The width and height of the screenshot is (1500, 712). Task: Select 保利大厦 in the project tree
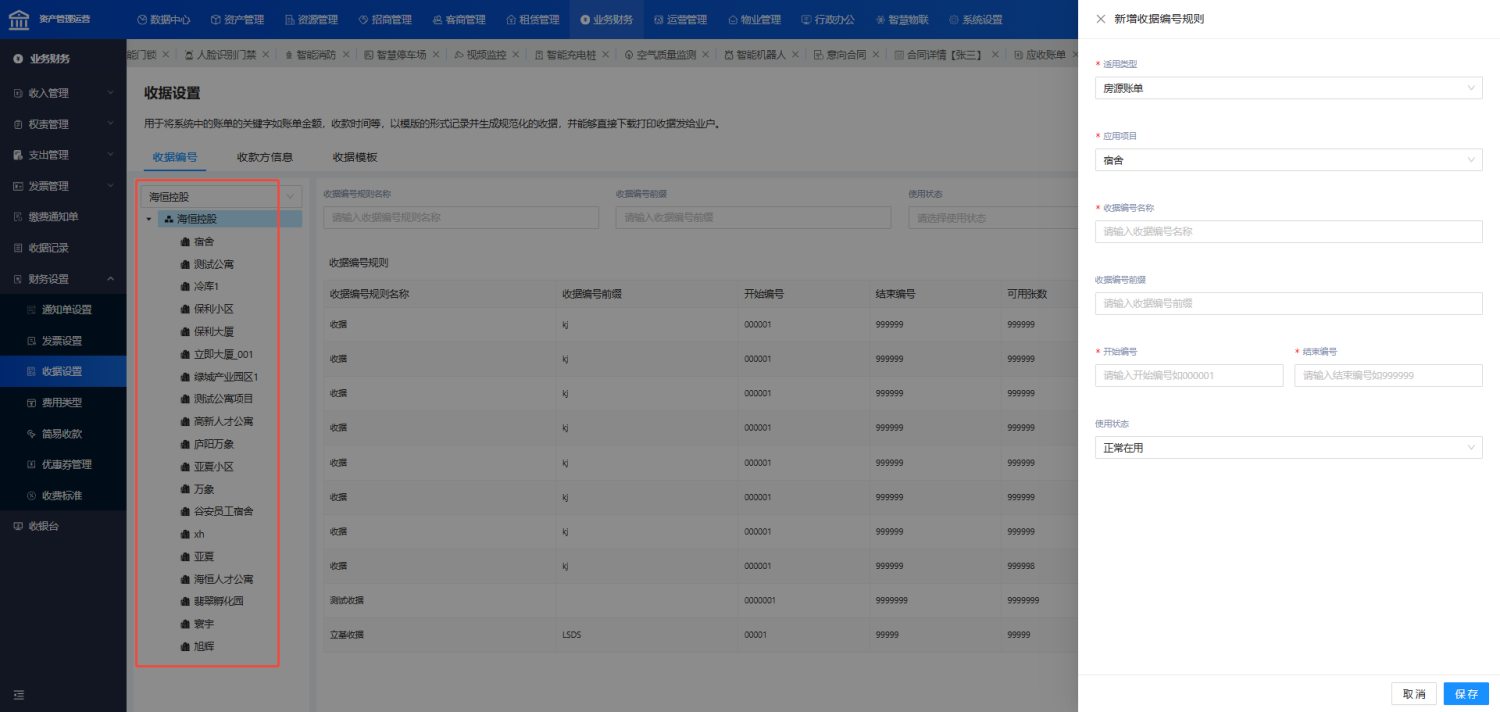coord(213,332)
